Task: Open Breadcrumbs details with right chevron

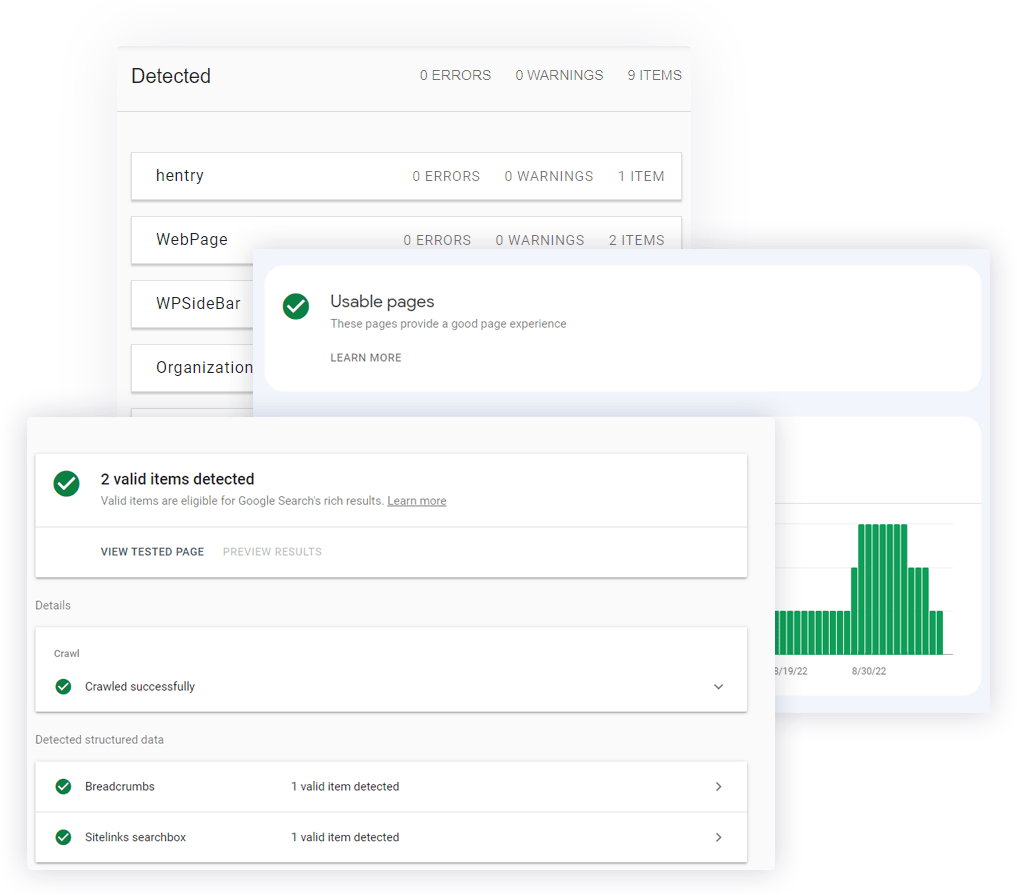Action: click(718, 786)
